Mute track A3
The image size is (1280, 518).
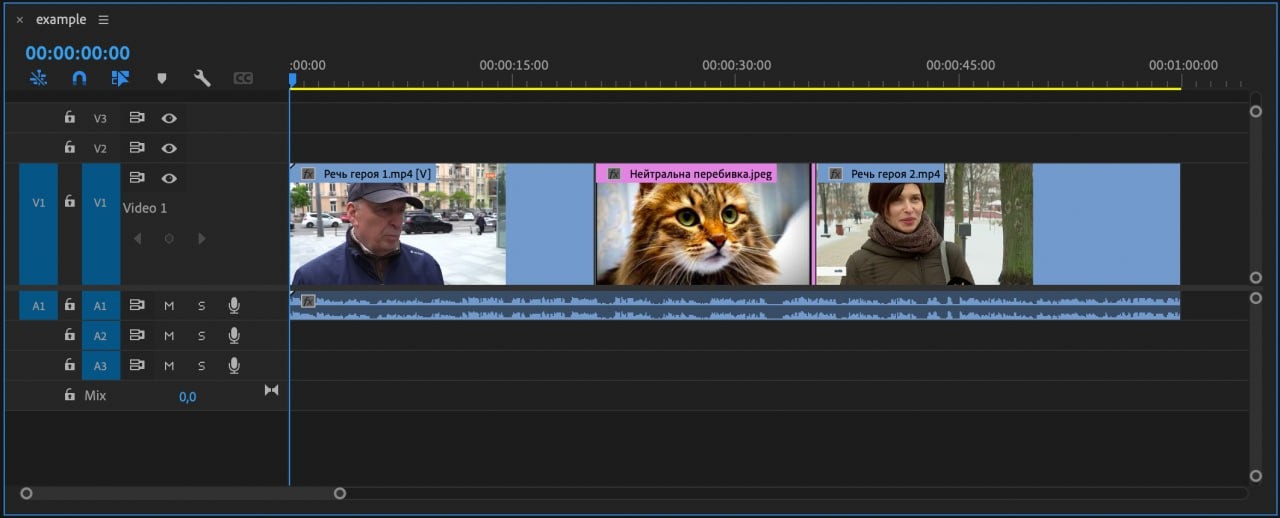coord(169,366)
